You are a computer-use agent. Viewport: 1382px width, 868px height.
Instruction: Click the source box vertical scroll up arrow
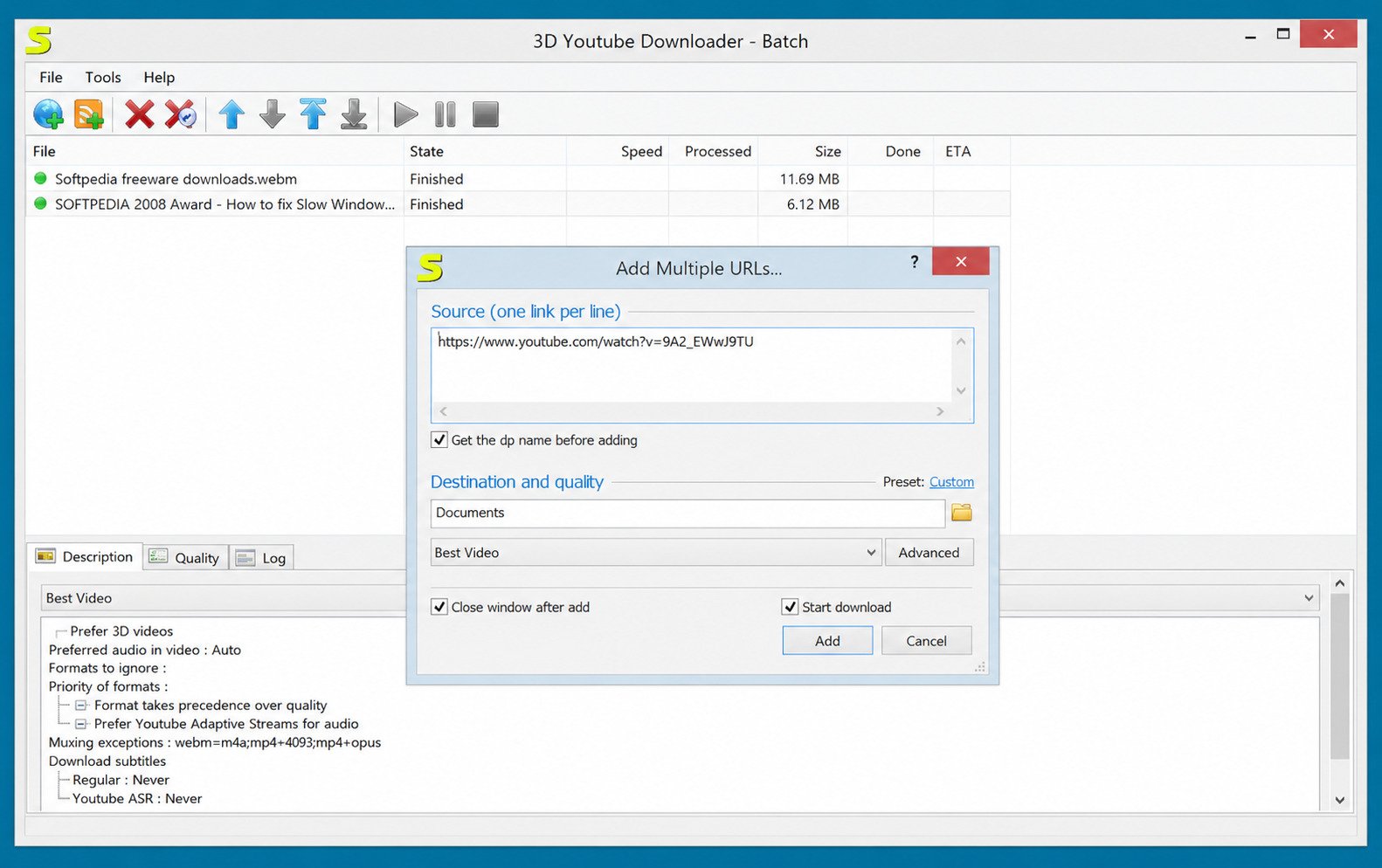[961, 341]
